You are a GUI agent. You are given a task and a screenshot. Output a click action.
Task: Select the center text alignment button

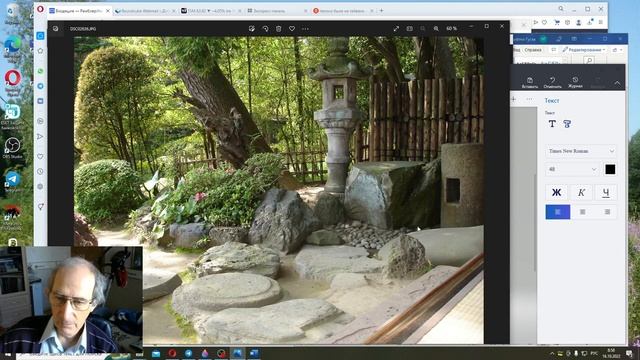point(582,212)
